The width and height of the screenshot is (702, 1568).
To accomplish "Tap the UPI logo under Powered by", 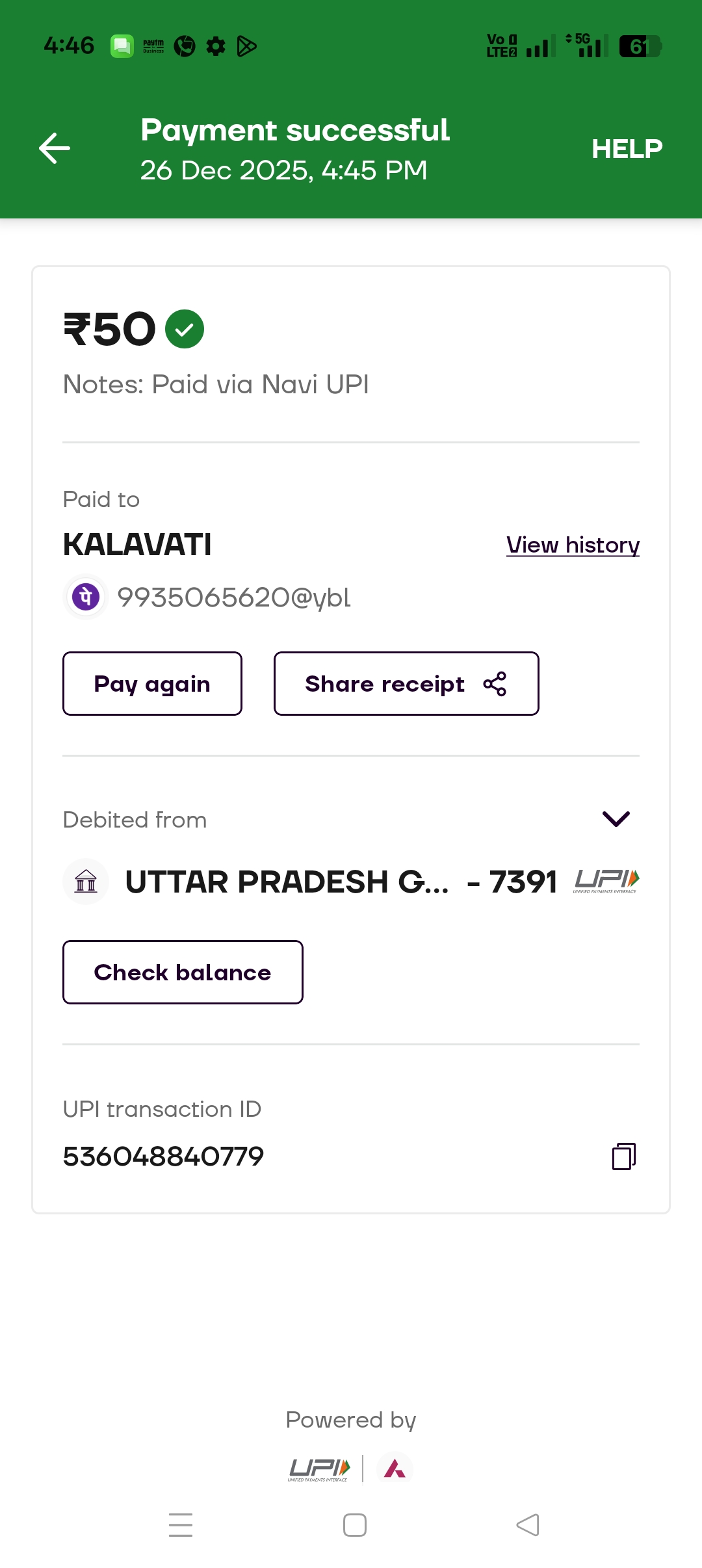I will click(x=319, y=1469).
